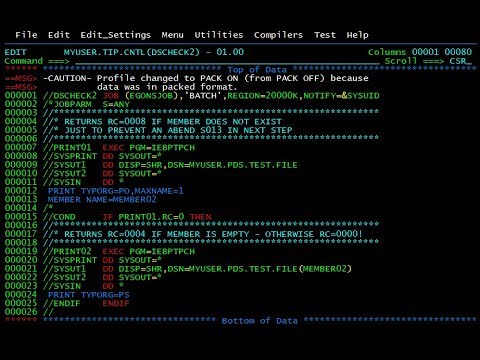The height and width of the screenshot is (360, 480).
Task: Click the Columns 00001 00080 indicator
Action: (x=420, y=52)
